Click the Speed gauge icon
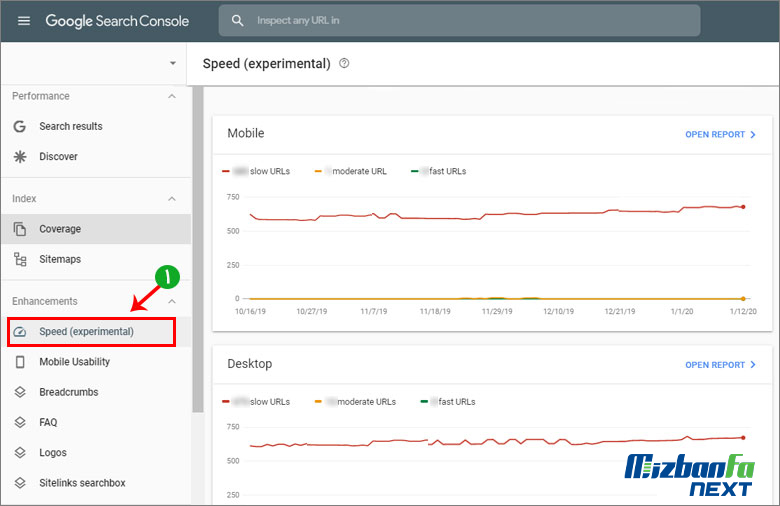The image size is (780, 506). pyautogui.click(x=20, y=332)
